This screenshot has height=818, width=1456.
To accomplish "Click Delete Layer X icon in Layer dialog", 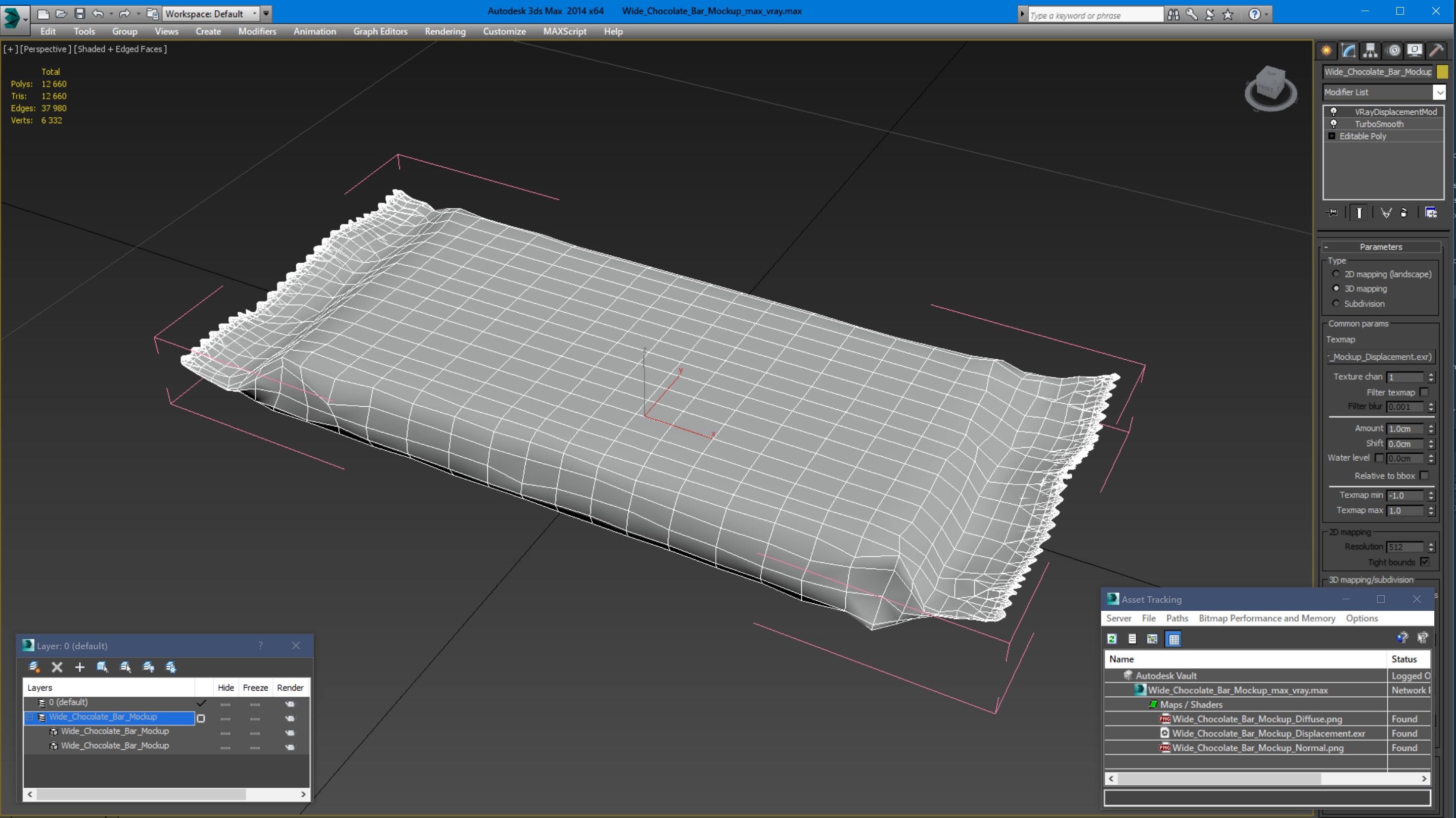I will click(x=57, y=667).
